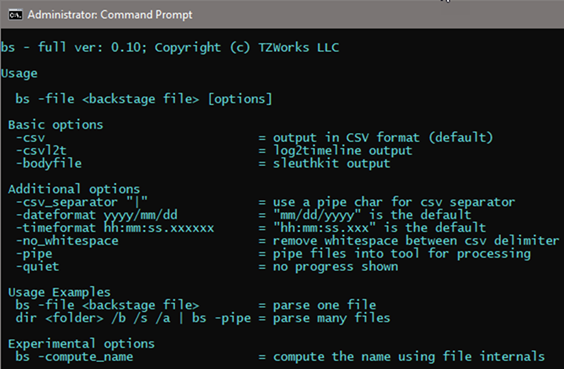Viewport: 564px width, 369px height.
Task: Click the bs -file backstage file usage line
Action: 144,99
